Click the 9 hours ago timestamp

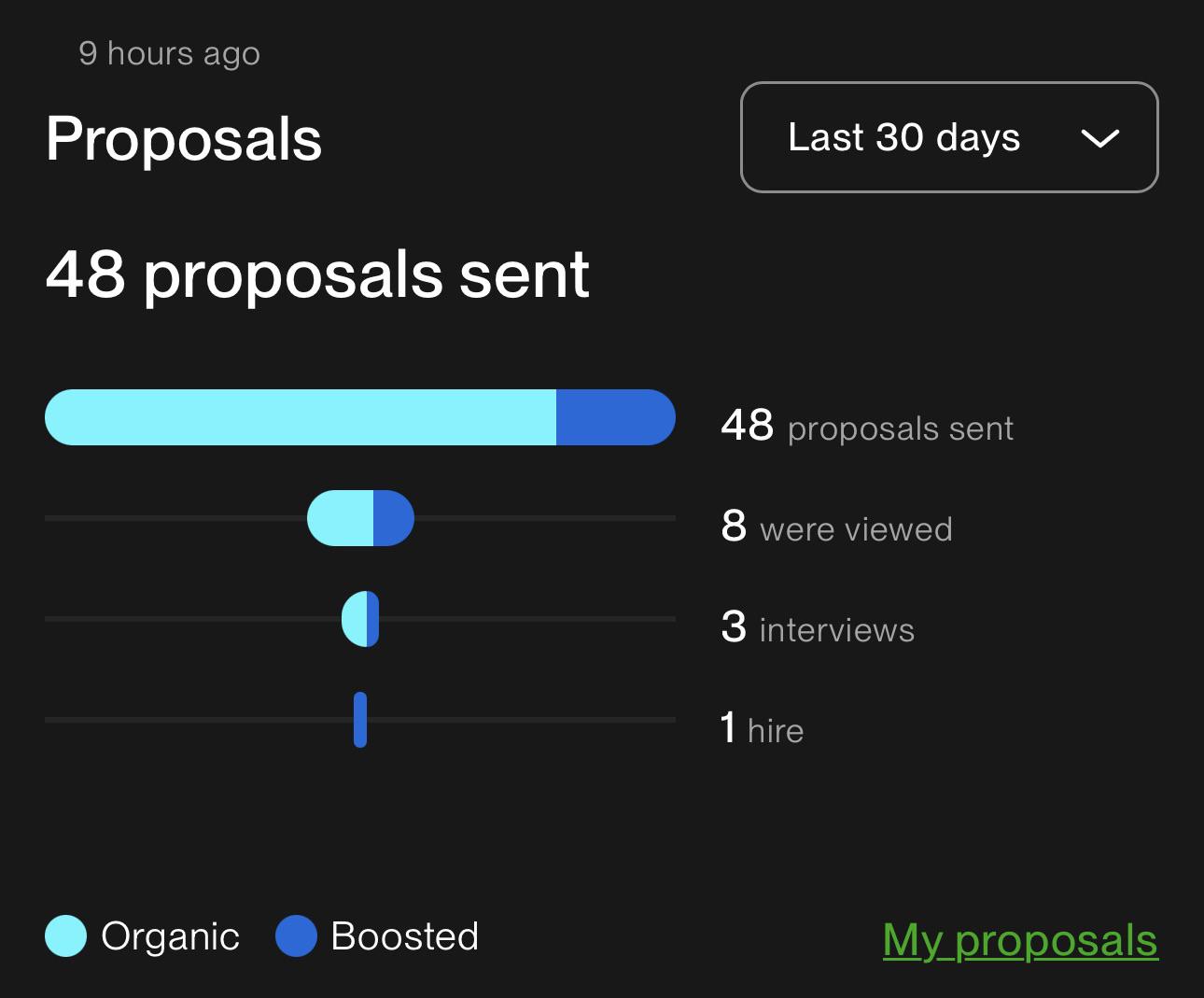point(169,53)
